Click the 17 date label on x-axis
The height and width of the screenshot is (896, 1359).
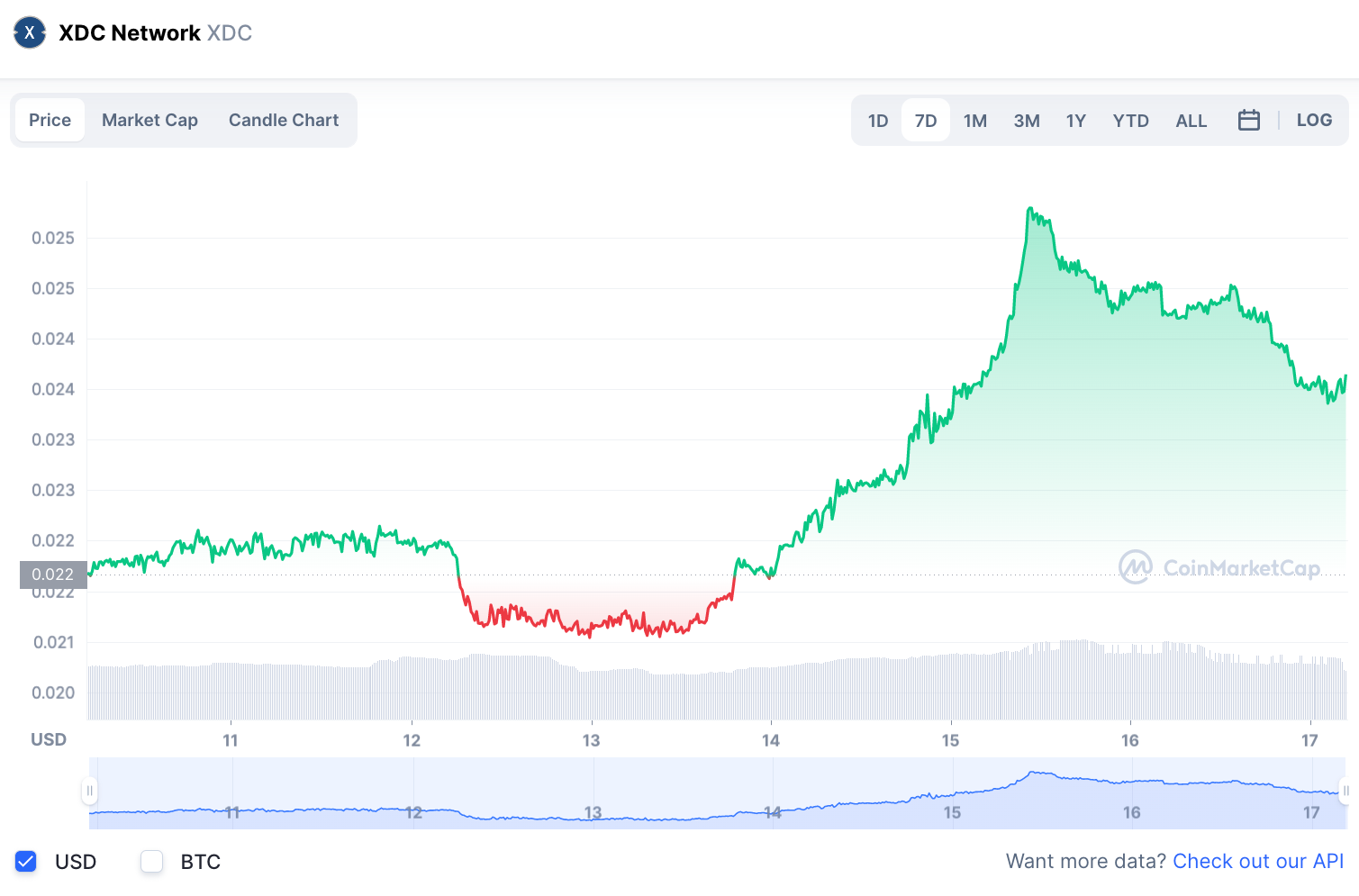(x=1309, y=740)
